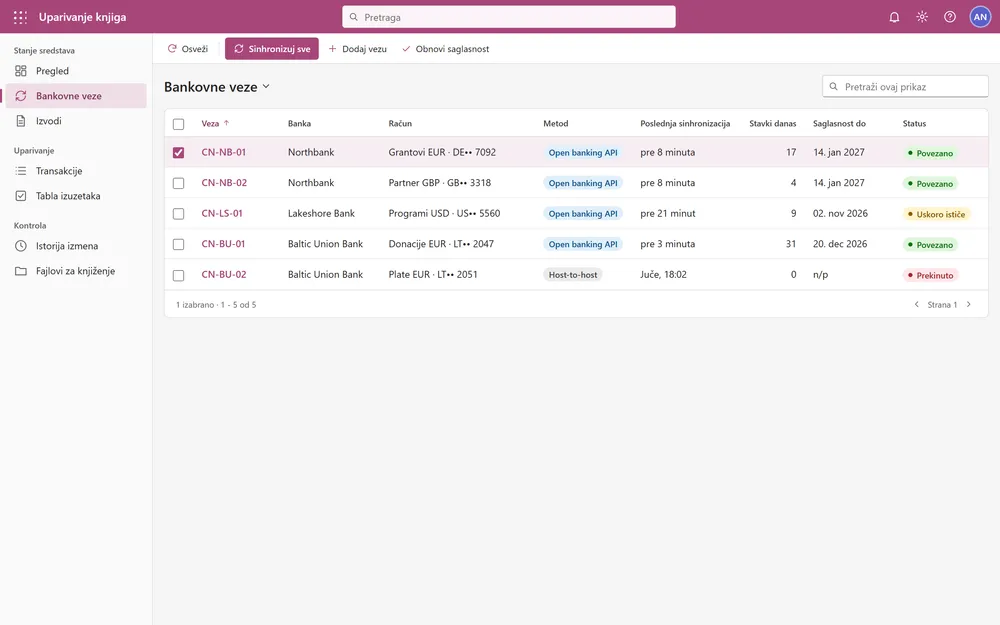Open the CN-LS-01 connection link

pos(222,214)
